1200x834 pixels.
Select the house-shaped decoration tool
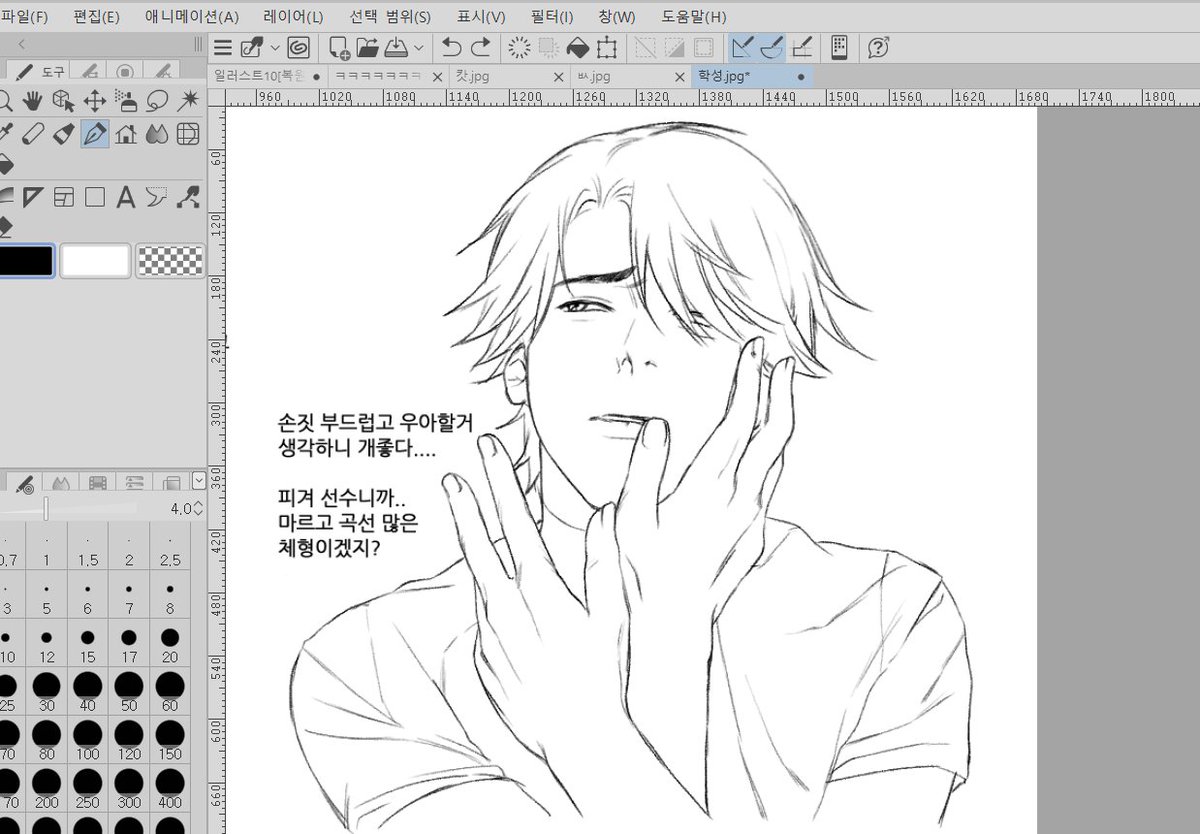[x=126, y=132]
